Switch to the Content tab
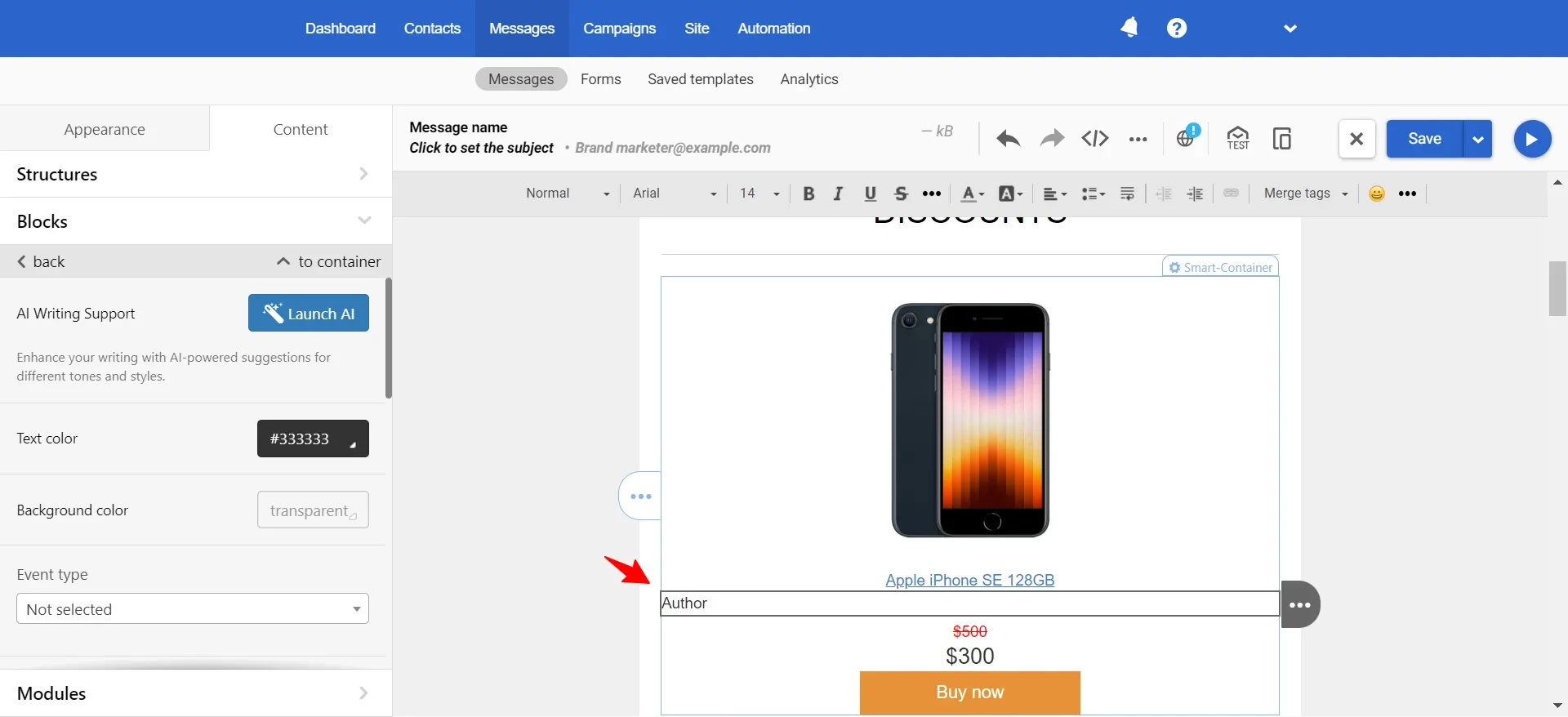Image resolution: width=1568 pixels, height=717 pixels. point(301,129)
